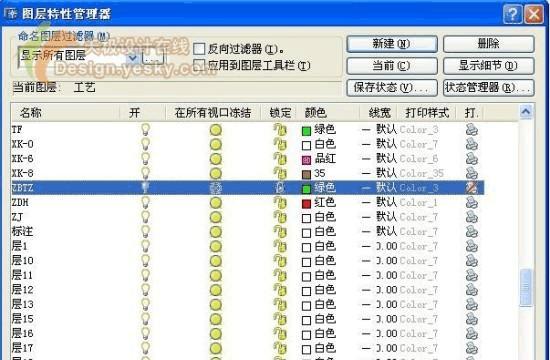Toggle the bulb icon for layer 标注

[145, 232]
